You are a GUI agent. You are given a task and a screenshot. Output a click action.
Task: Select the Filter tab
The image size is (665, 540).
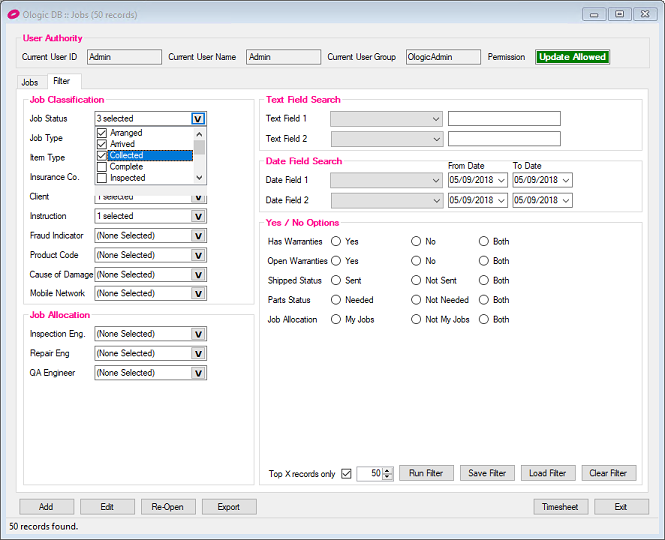click(x=62, y=81)
